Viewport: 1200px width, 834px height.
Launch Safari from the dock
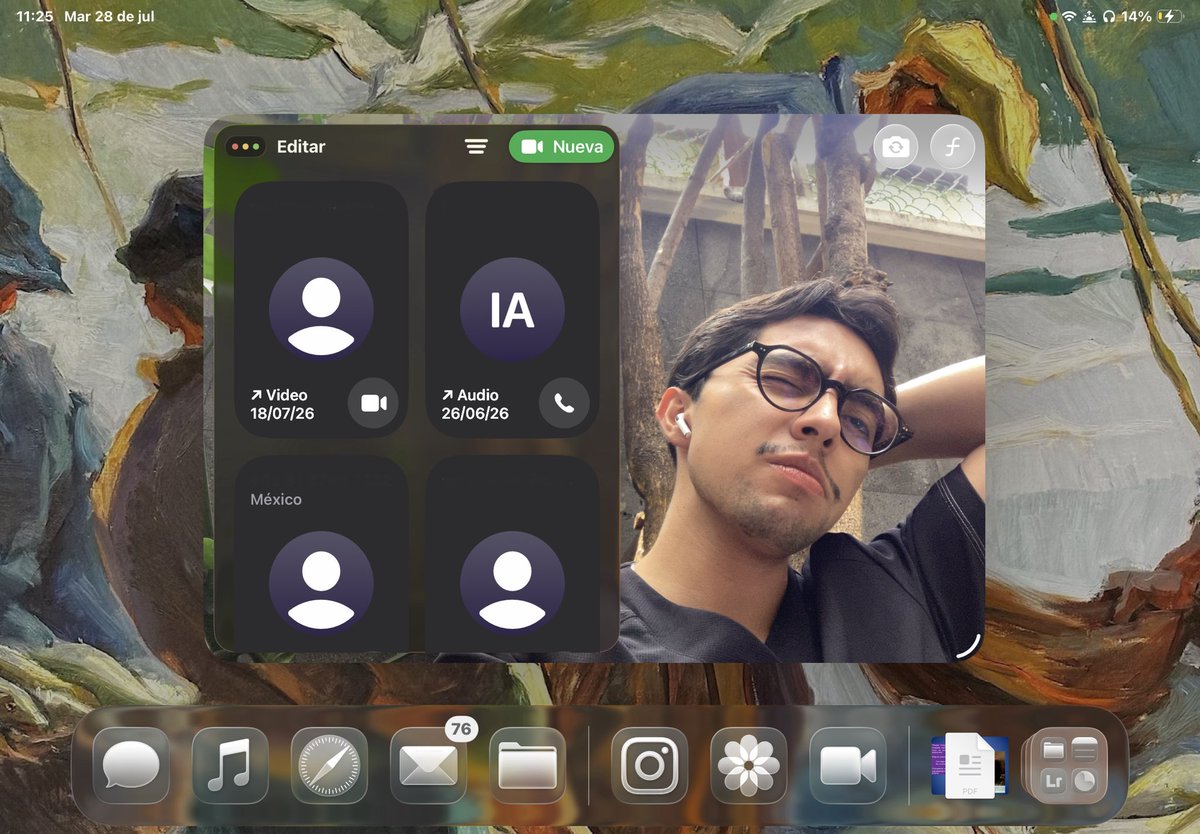click(x=329, y=766)
